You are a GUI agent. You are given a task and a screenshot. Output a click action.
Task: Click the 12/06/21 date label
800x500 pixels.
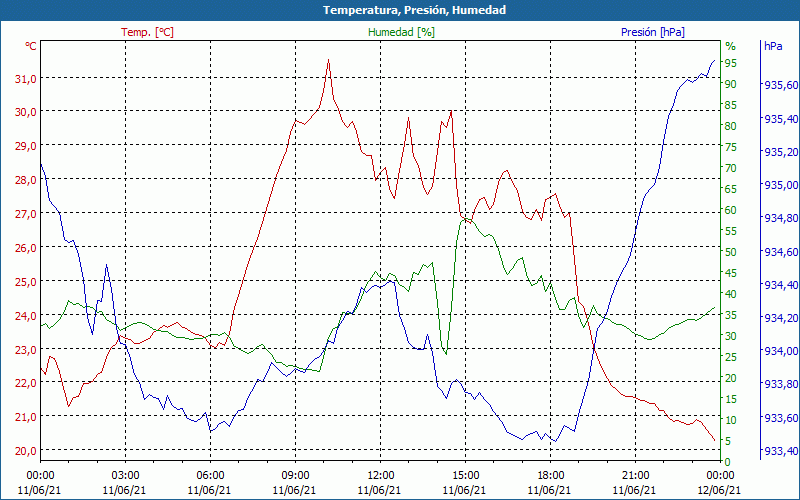(x=719, y=490)
